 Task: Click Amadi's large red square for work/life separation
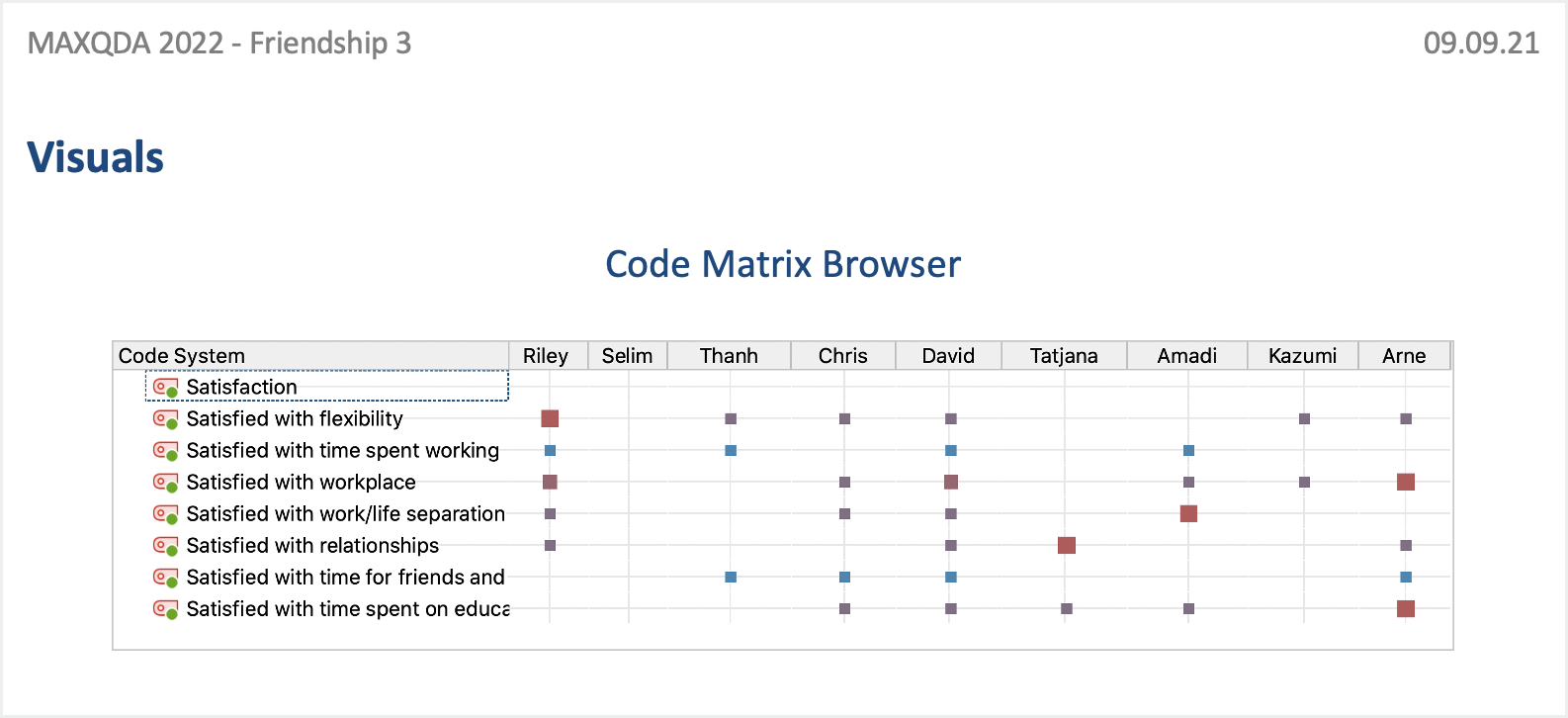pos(1188,513)
